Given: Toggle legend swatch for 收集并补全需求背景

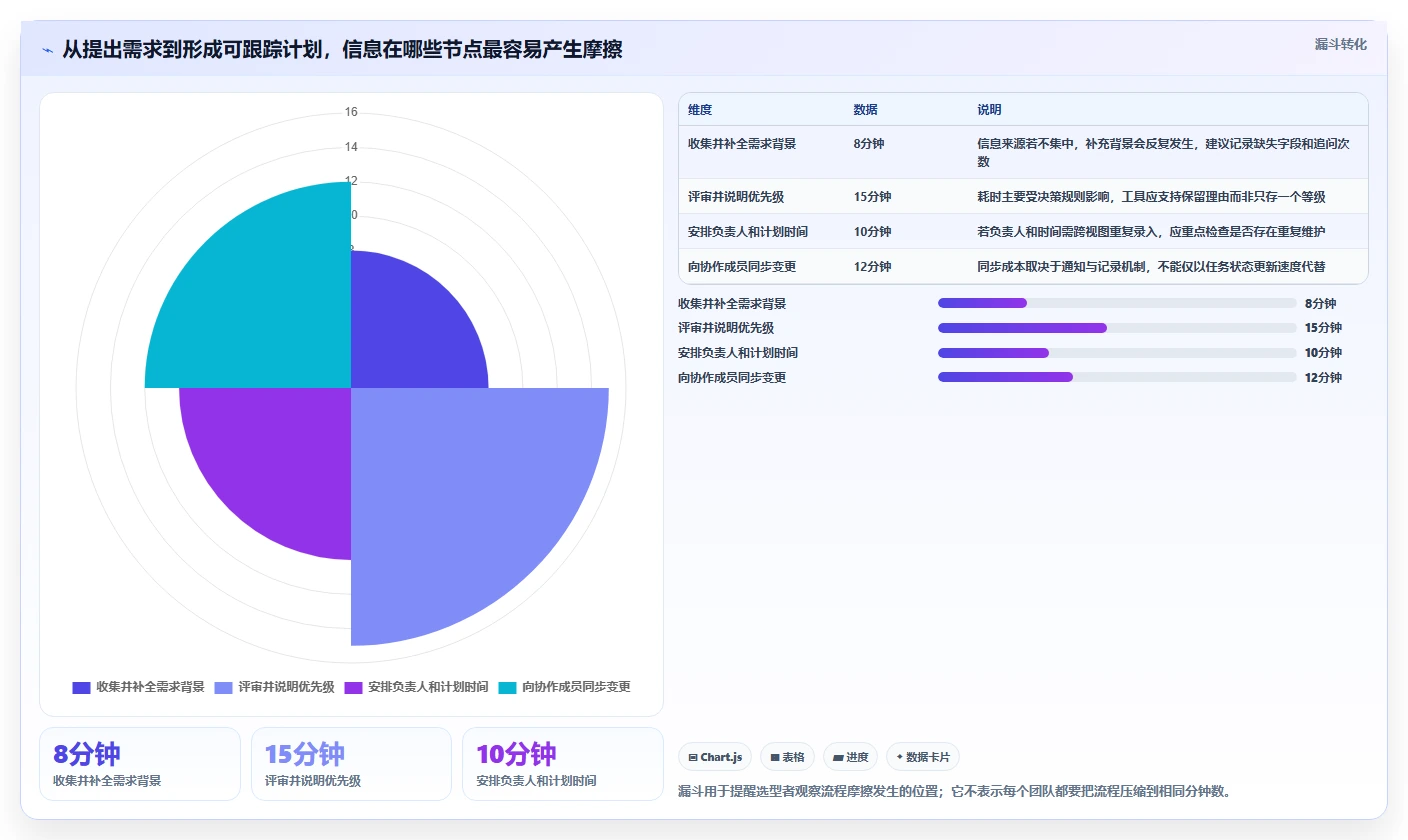Looking at the screenshot, I should click(x=81, y=687).
